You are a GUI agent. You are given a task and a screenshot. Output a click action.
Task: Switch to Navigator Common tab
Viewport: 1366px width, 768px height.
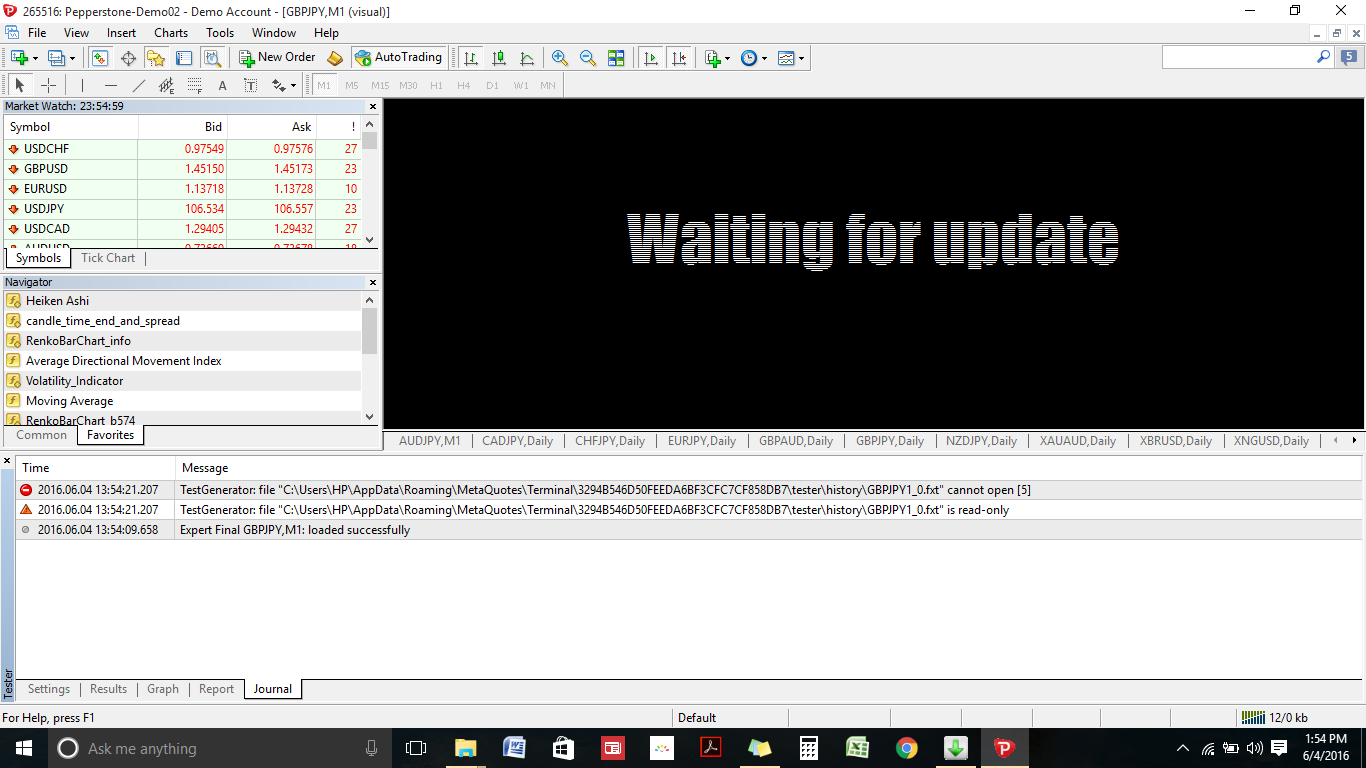point(42,435)
